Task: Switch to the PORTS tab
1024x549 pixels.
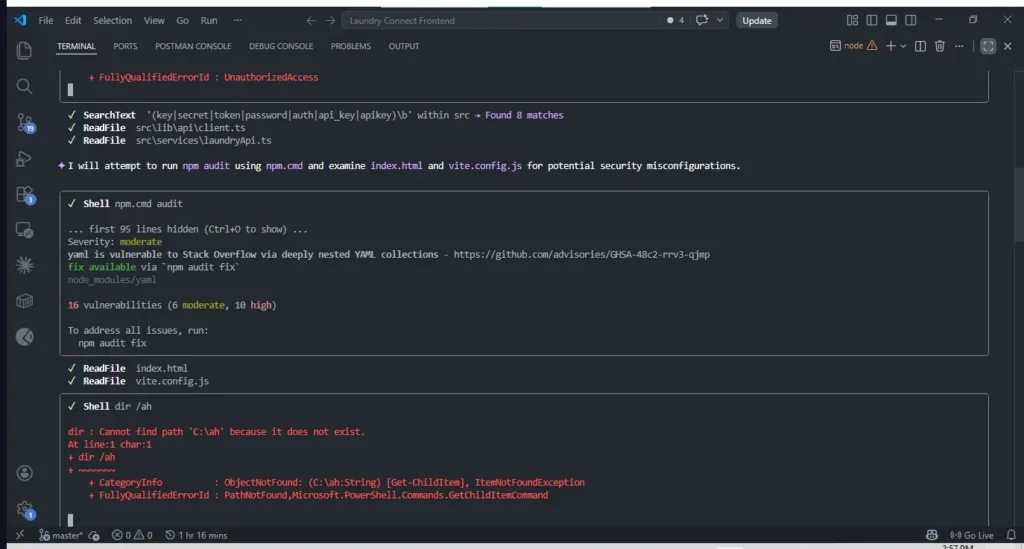Action: (125, 46)
